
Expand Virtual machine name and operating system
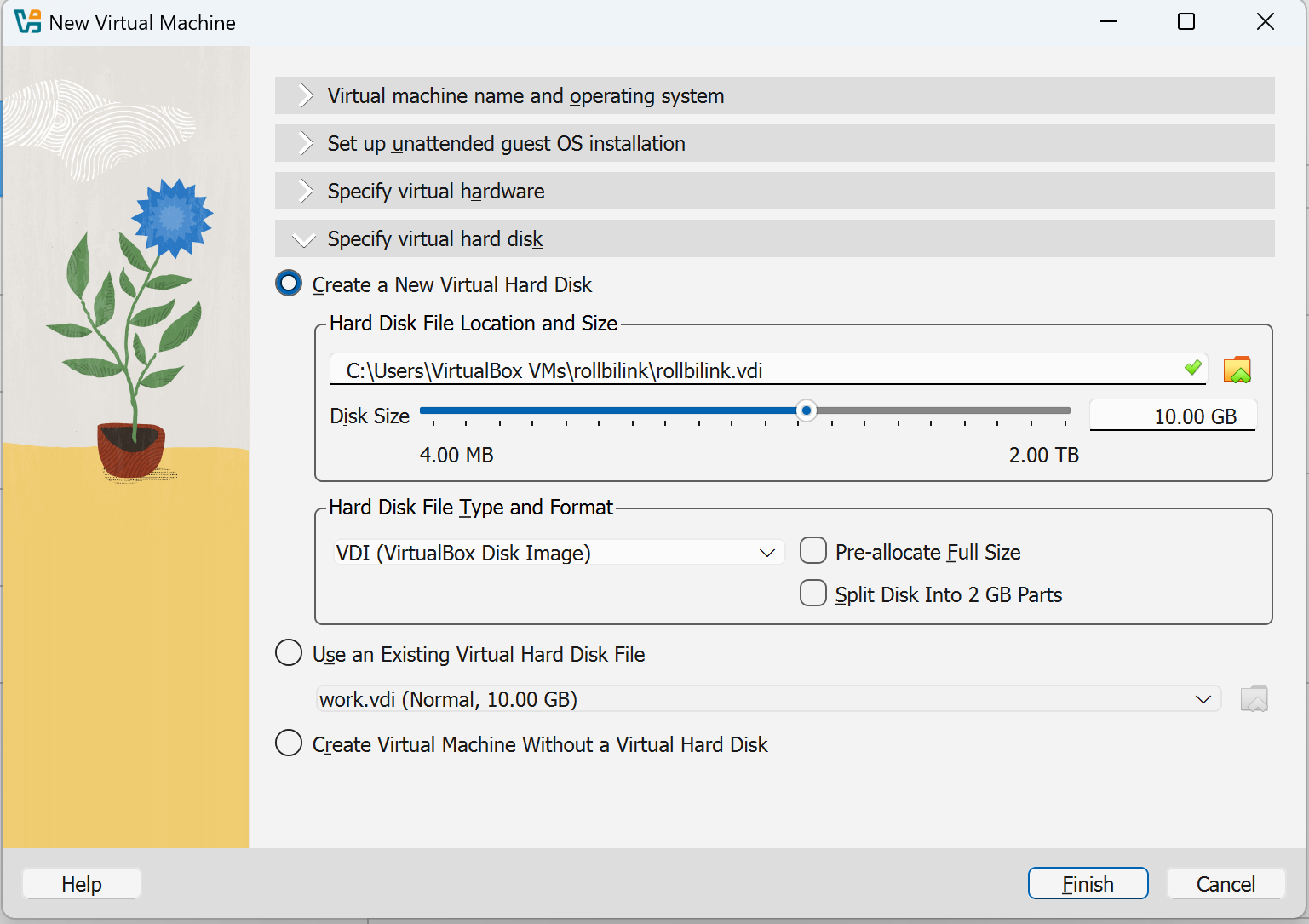774,95
